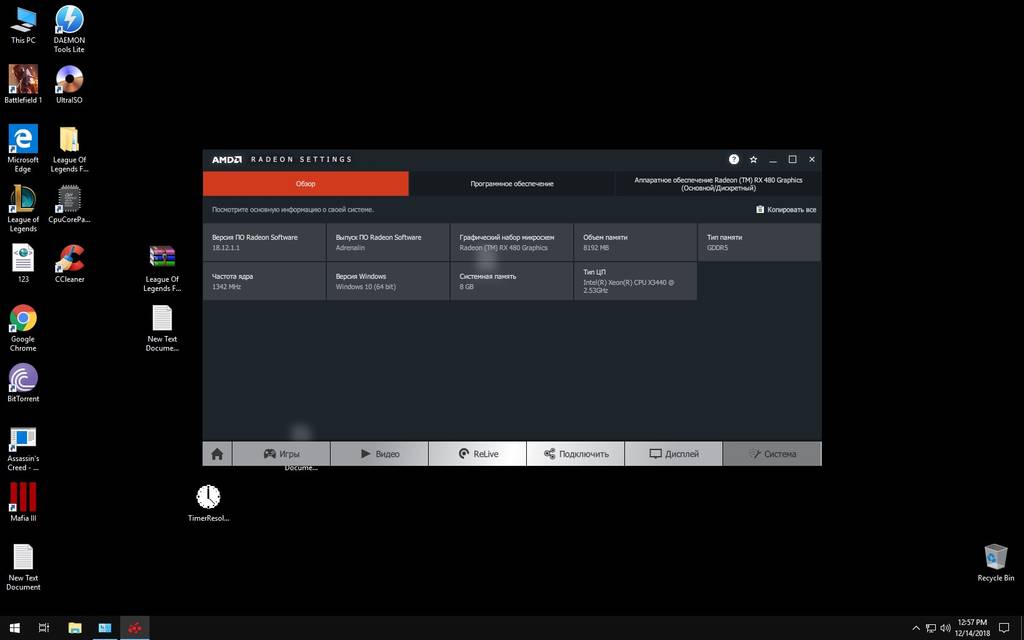
Task: Select the Версия Windows tile
Action: (388, 281)
